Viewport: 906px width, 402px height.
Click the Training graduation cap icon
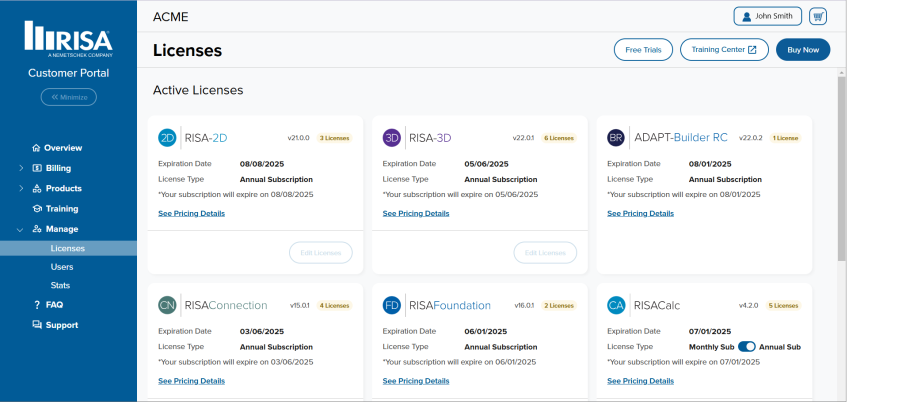(37, 209)
